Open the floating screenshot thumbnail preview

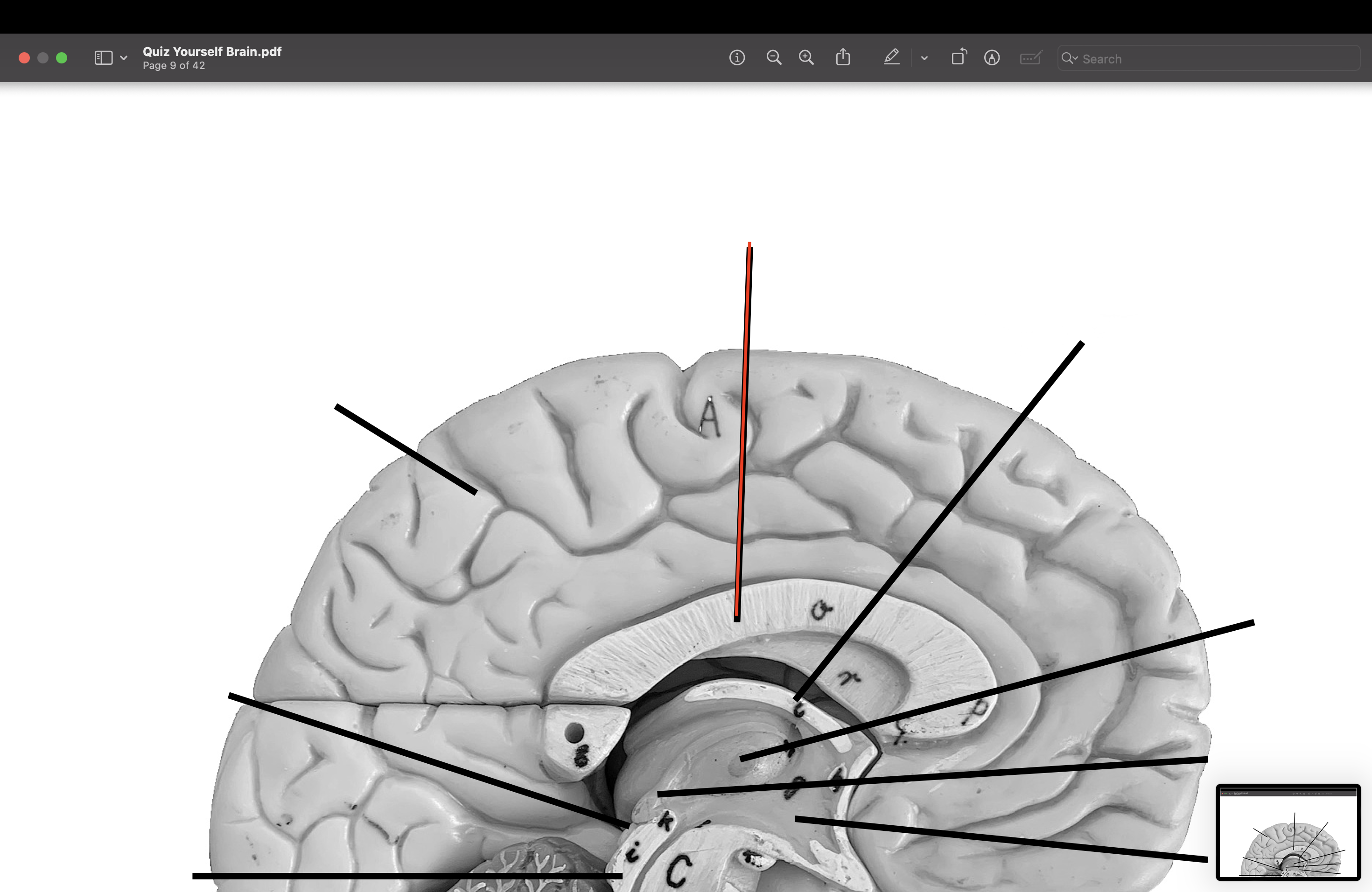pyautogui.click(x=1288, y=832)
